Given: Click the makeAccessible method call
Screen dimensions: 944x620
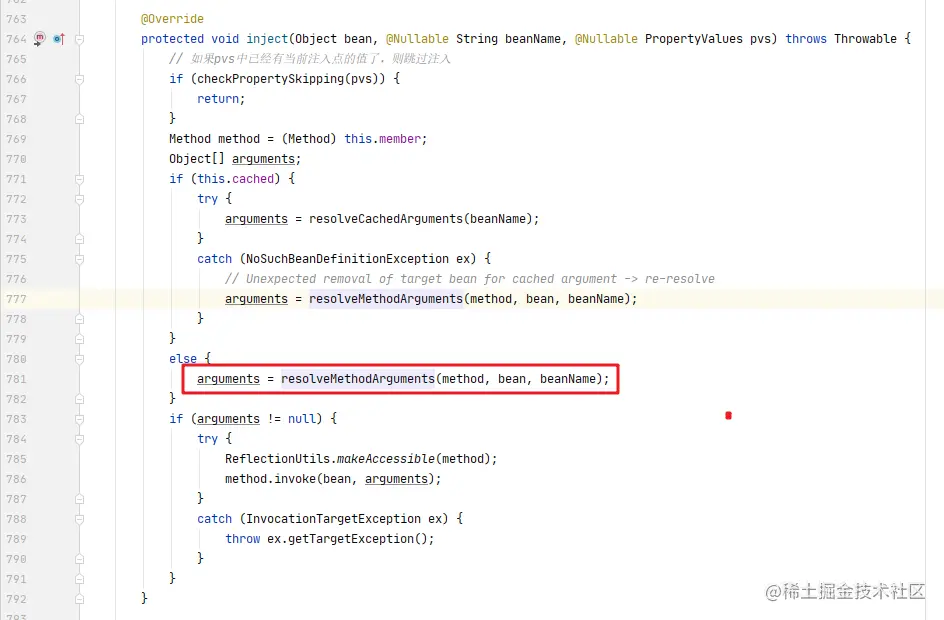Looking at the screenshot, I should pyautogui.click(x=385, y=459).
